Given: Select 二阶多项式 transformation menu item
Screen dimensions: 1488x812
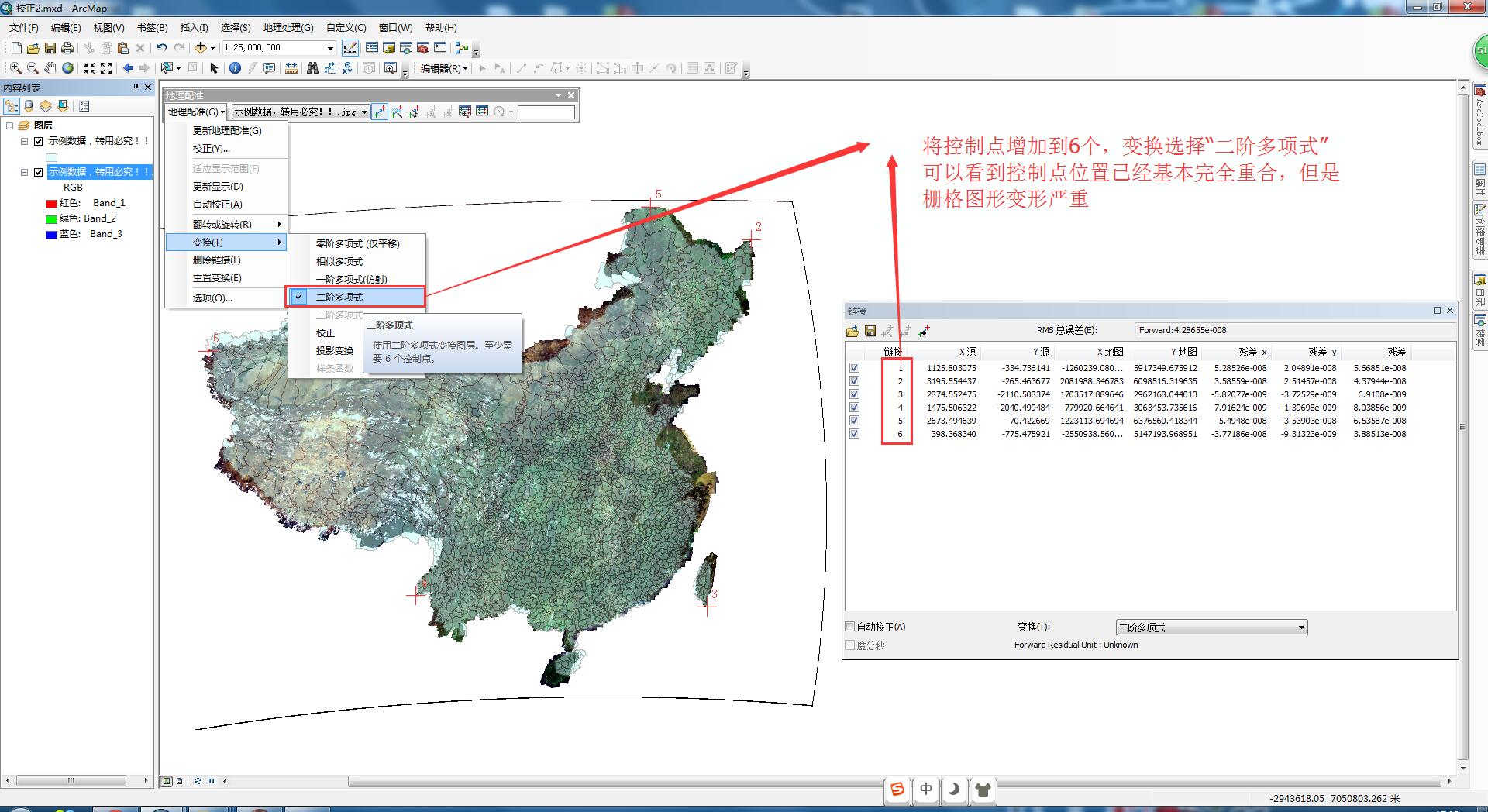Looking at the screenshot, I should (356, 297).
